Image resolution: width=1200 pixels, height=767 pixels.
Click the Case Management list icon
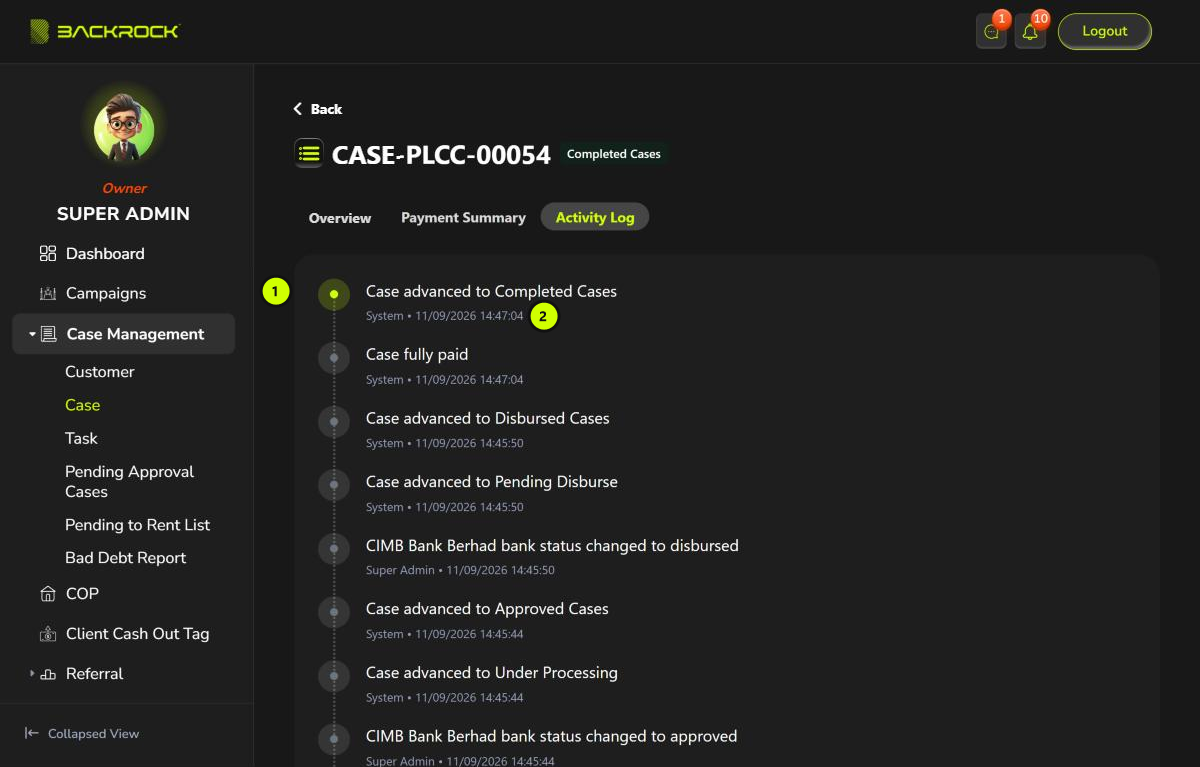[x=49, y=334]
